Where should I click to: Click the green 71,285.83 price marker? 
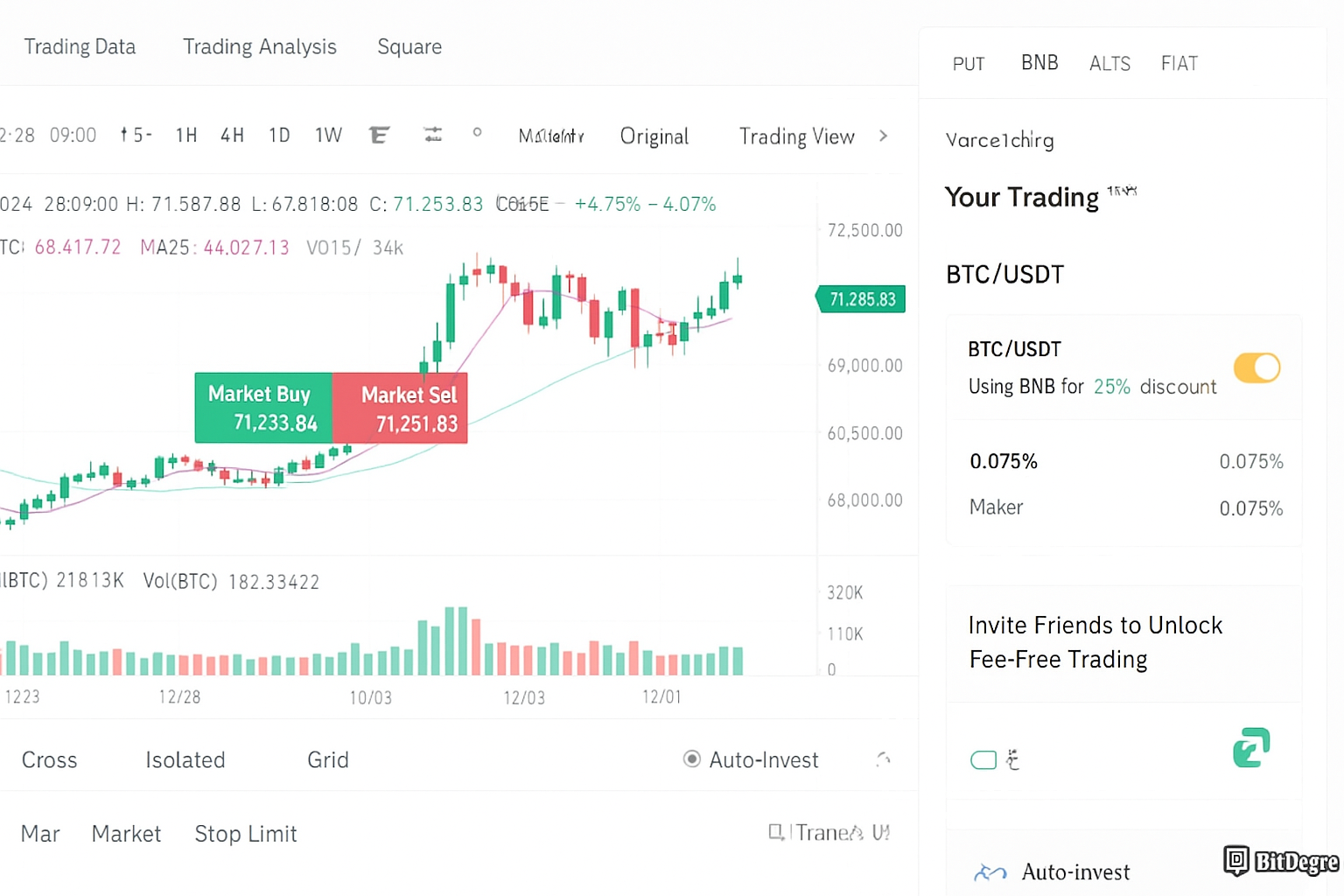[862, 299]
